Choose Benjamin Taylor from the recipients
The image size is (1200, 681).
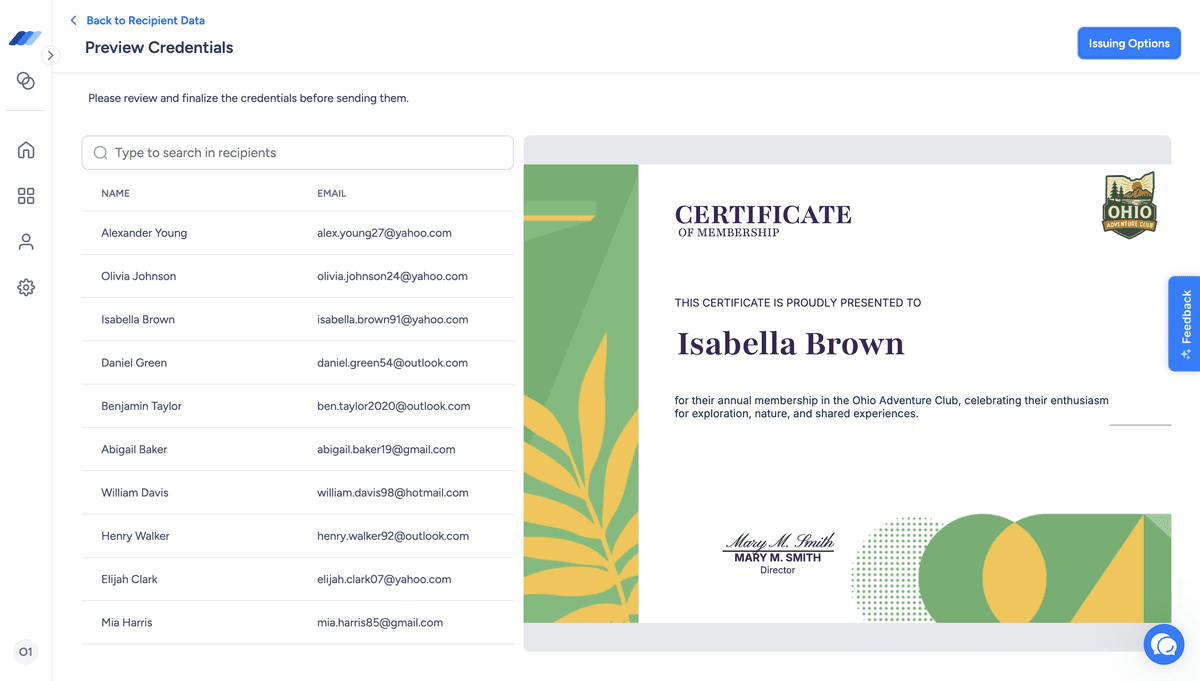[x=298, y=406]
